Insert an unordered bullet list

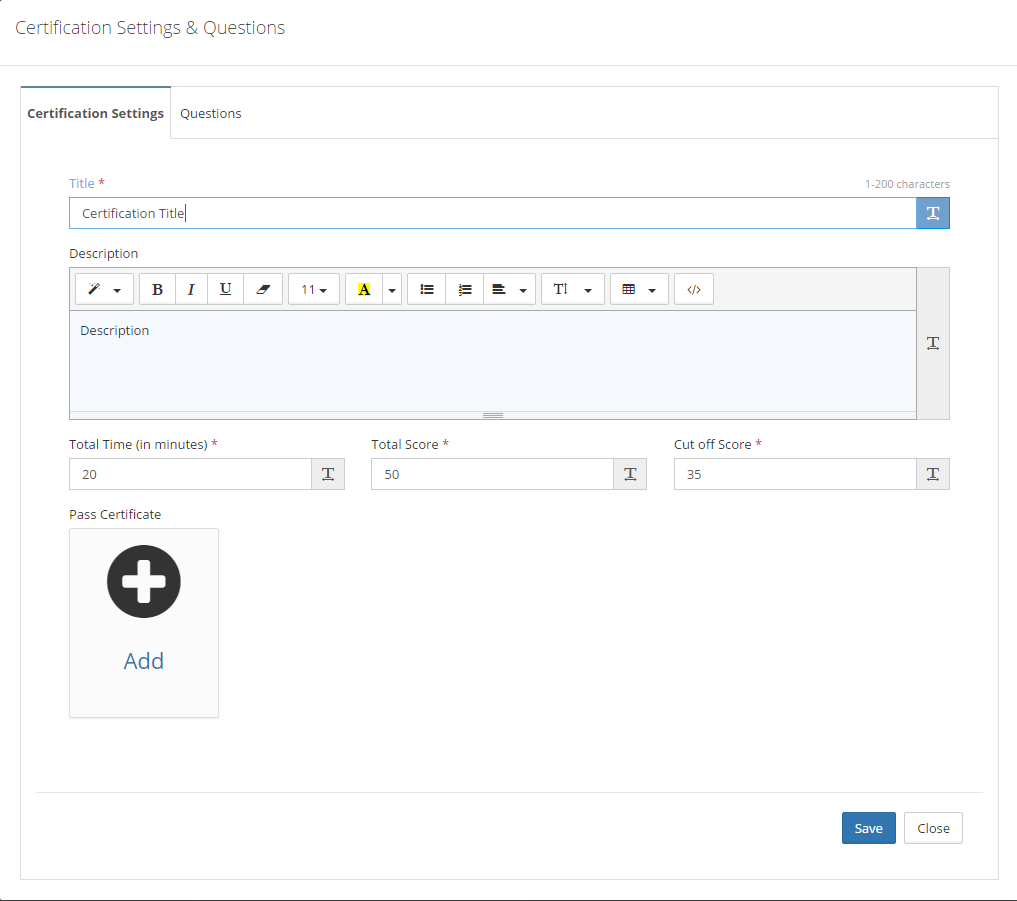(x=427, y=289)
